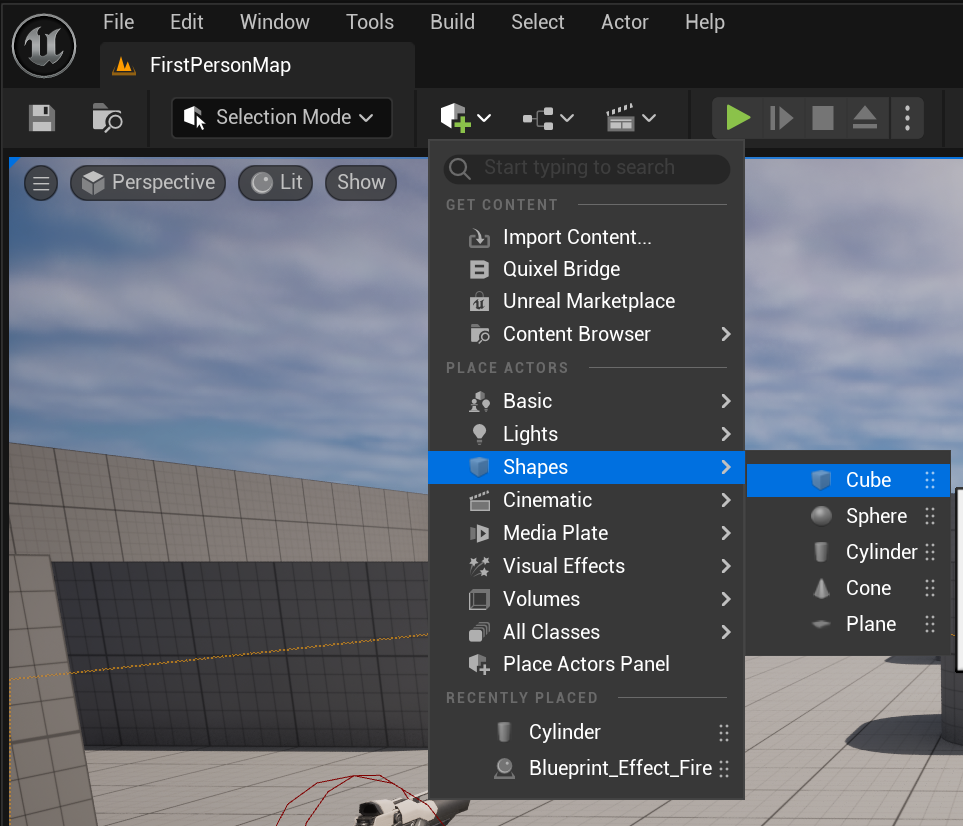This screenshot has height=826, width=963.
Task: Save the current level with the floppy disk icon
Action: 42,118
